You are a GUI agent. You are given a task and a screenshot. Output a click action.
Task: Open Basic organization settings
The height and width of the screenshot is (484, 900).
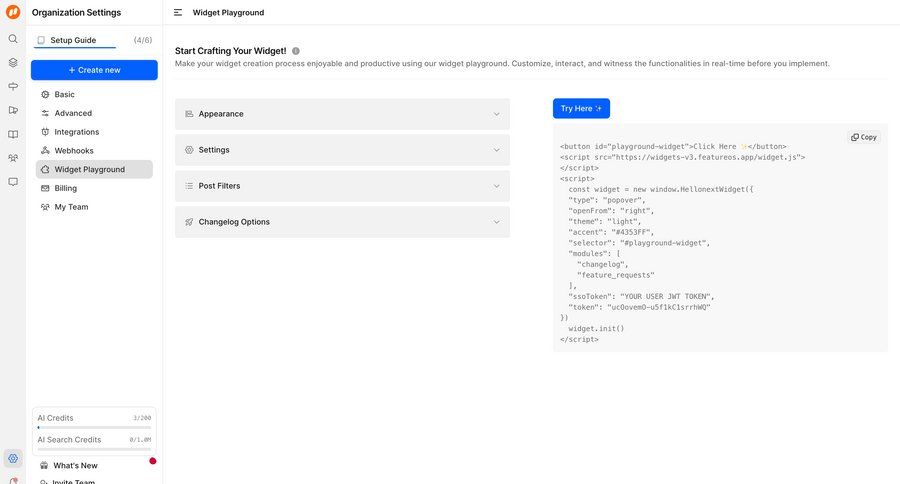(94, 94)
